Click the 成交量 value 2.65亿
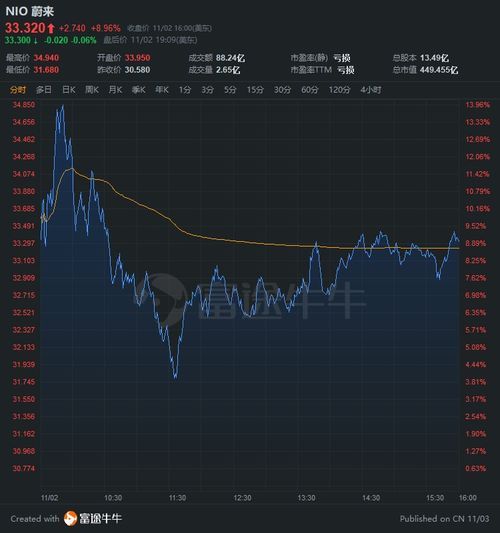 click(228, 70)
